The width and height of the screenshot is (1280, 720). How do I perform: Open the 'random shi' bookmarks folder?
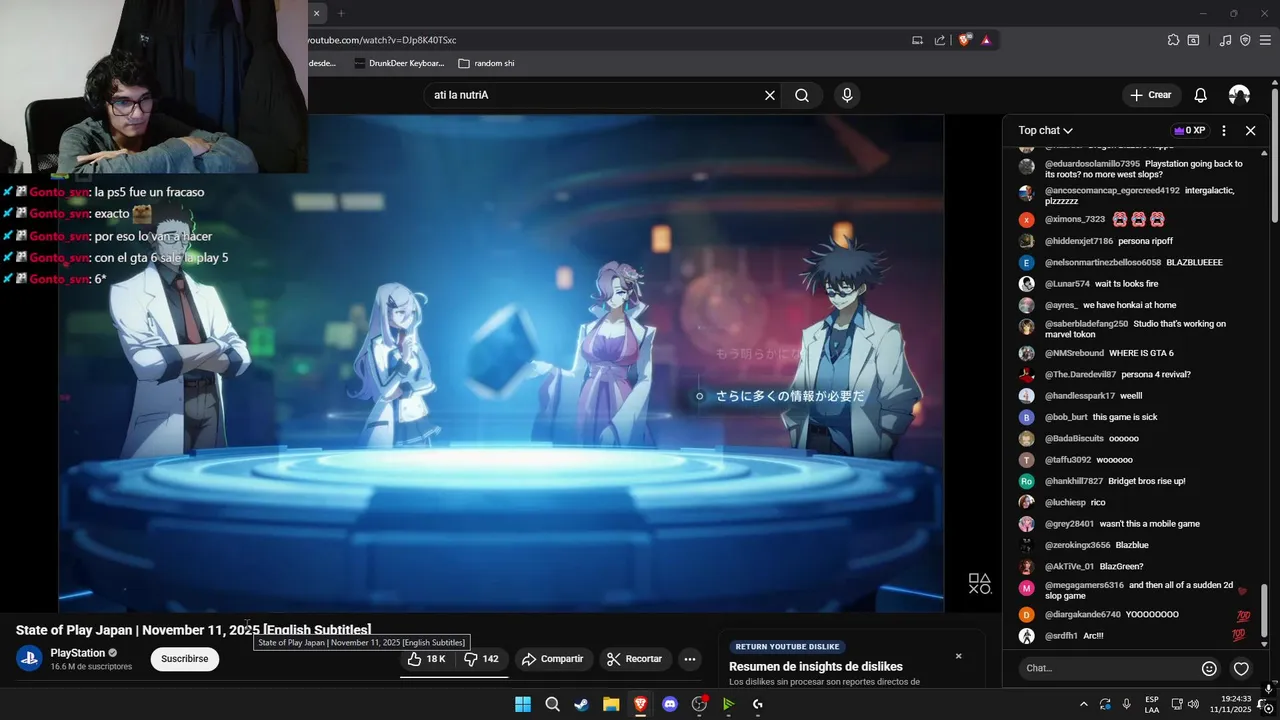486,63
